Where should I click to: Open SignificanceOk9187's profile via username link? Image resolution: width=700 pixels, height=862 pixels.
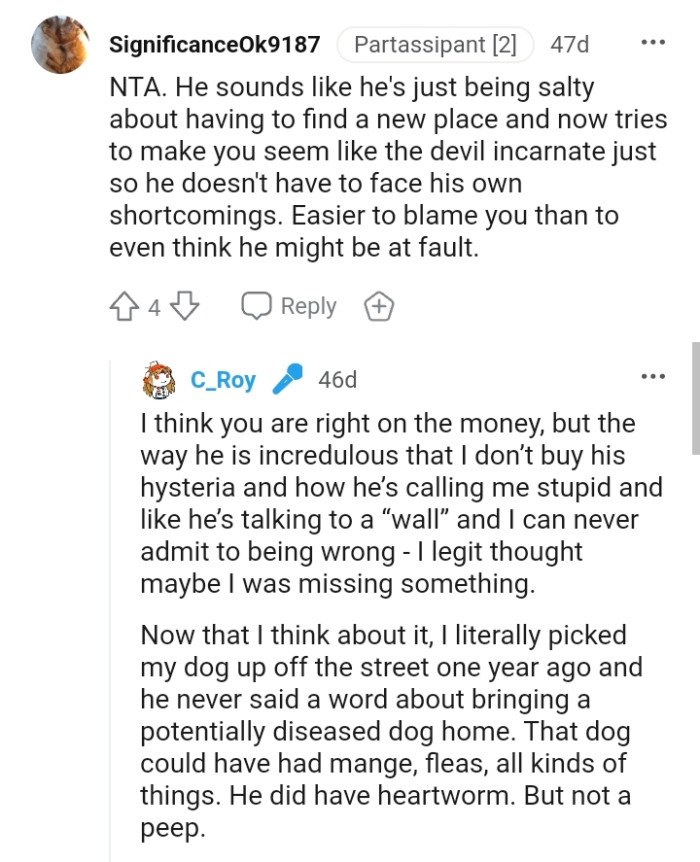point(215,44)
